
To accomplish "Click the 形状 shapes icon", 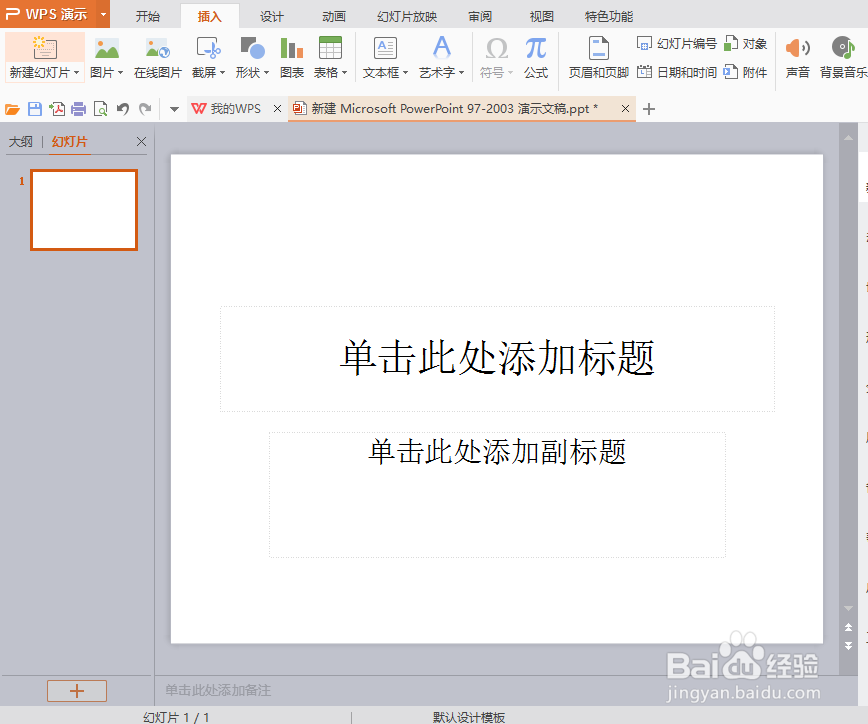I will [252, 48].
